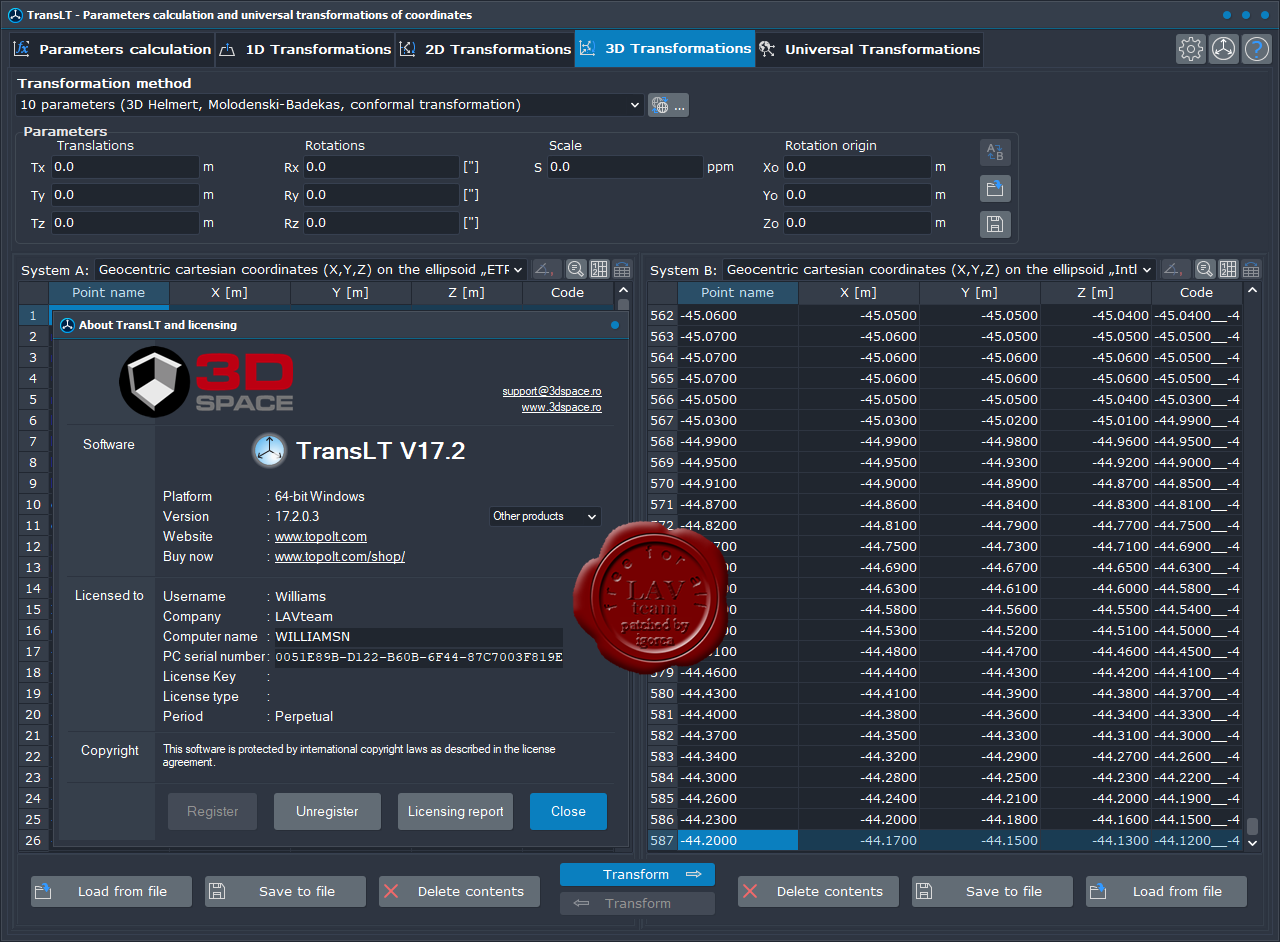This screenshot has width=1280, height=942.
Task: Click System B Load from file button
Action: pos(1166,891)
